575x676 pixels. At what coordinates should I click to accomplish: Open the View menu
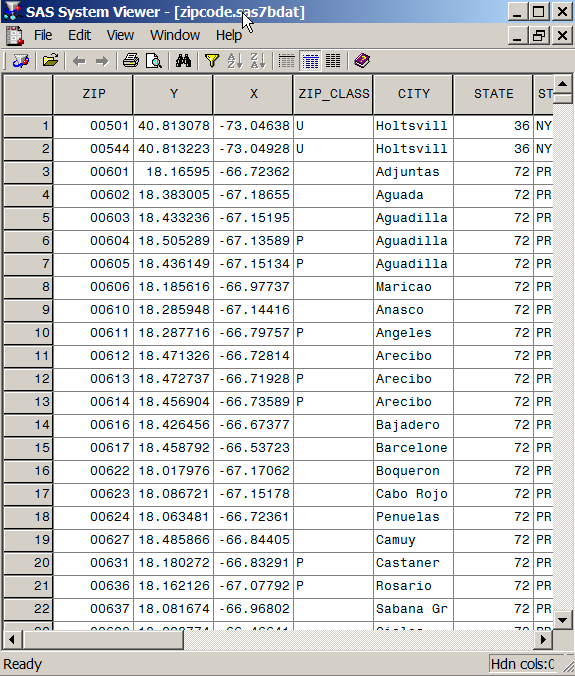coord(120,35)
